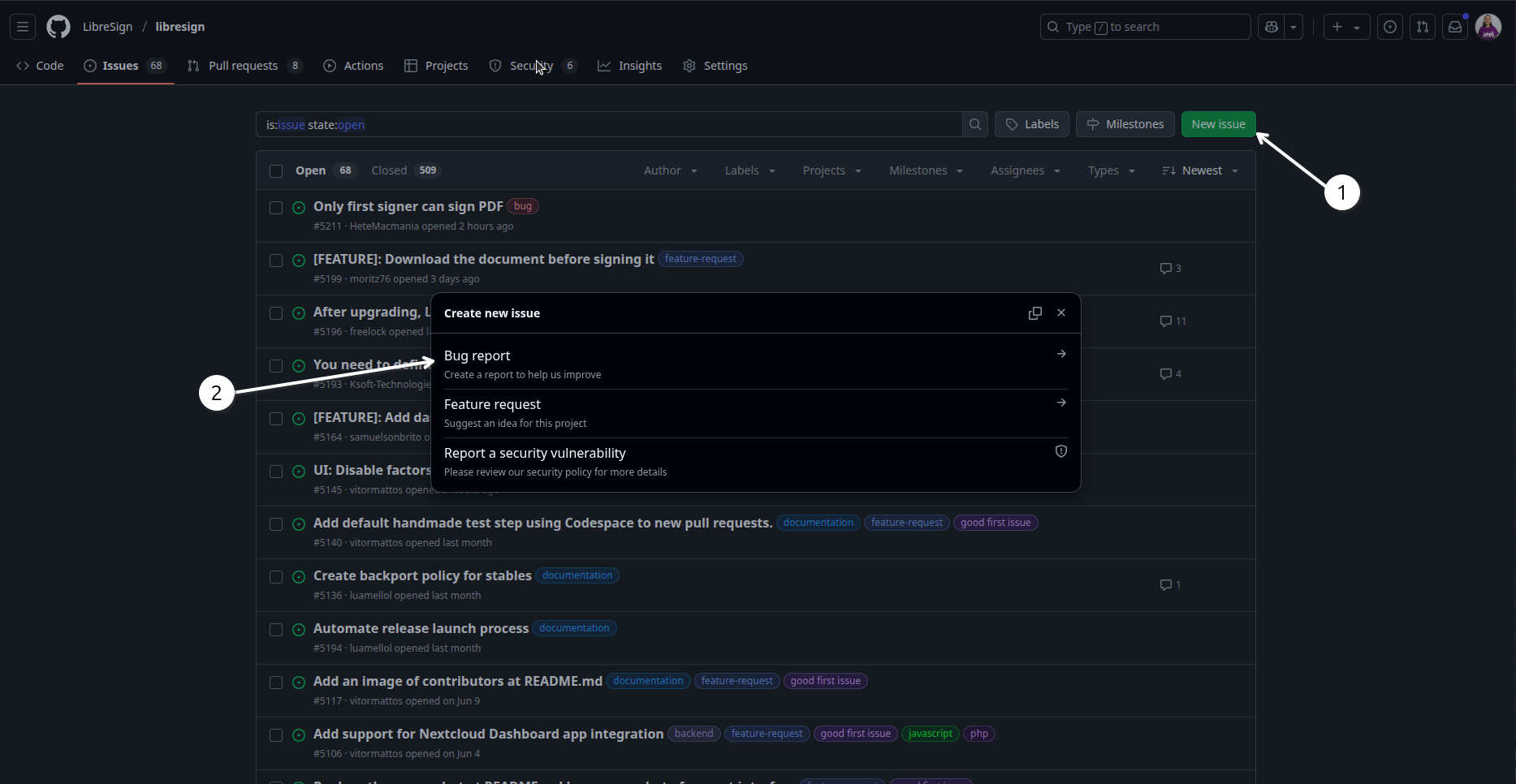Choose Report a security vulnerability
This screenshot has width=1516, height=784.
point(755,462)
